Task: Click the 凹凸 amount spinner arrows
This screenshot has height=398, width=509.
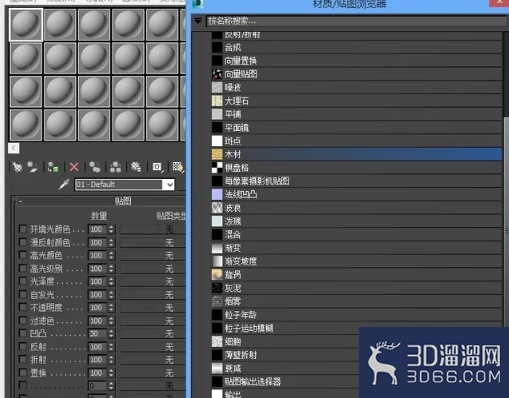Action: pyautogui.click(x=111, y=334)
